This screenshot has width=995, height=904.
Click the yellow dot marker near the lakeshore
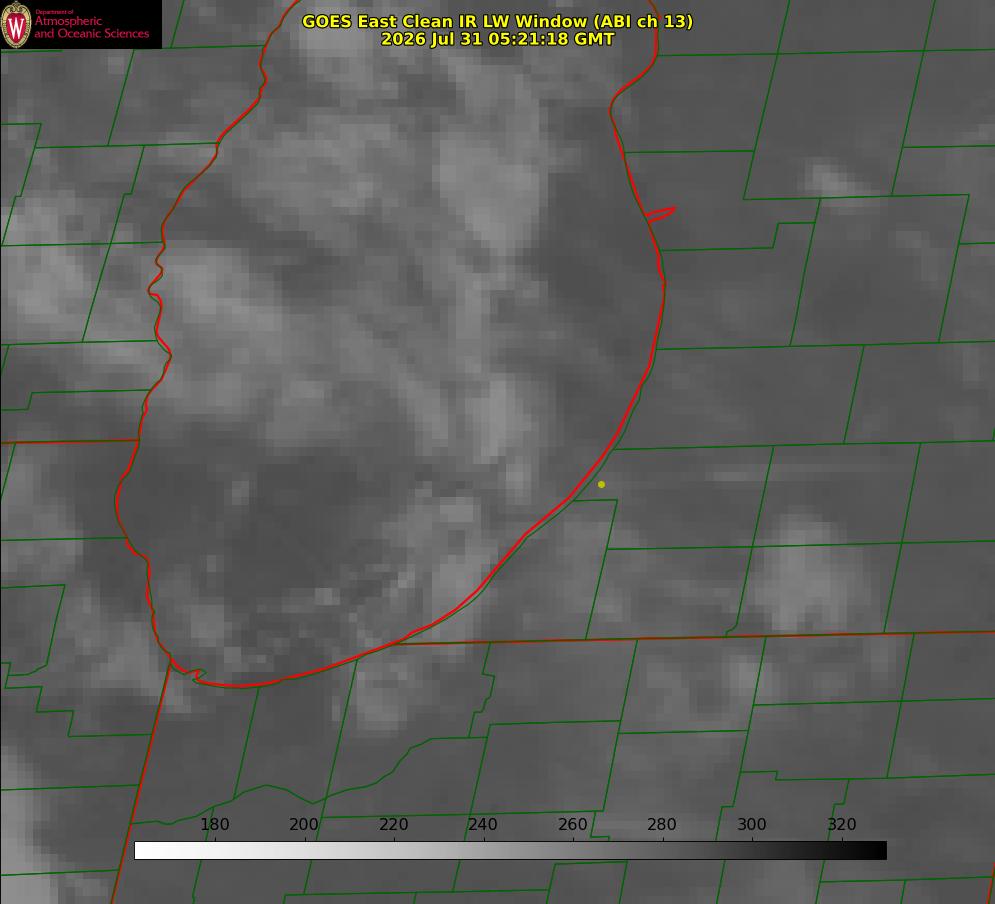(601, 484)
